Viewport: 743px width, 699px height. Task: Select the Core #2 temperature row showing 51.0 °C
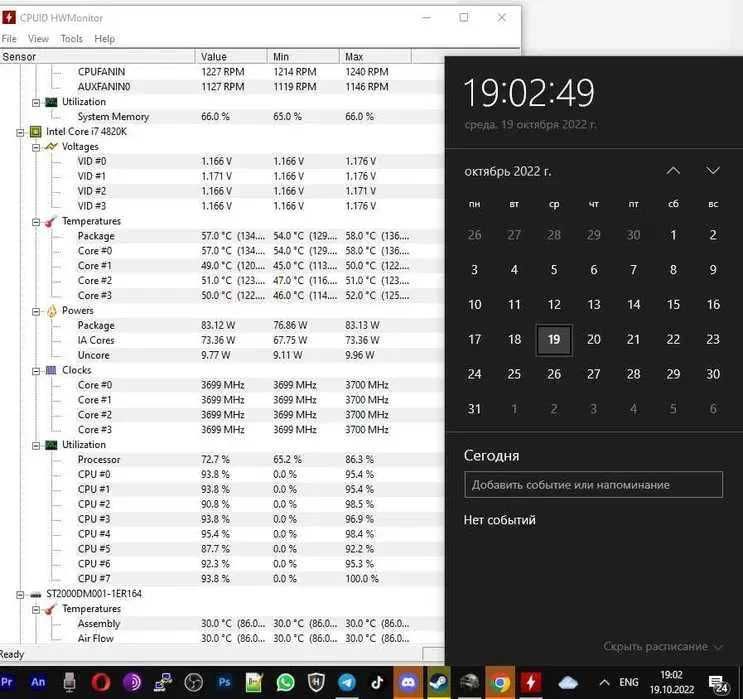point(222,281)
